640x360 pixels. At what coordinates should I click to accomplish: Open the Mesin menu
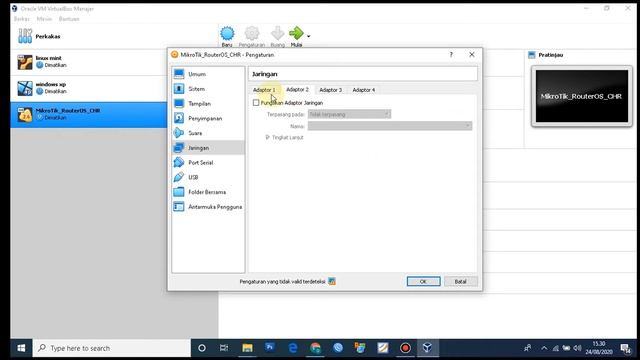(x=44, y=19)
